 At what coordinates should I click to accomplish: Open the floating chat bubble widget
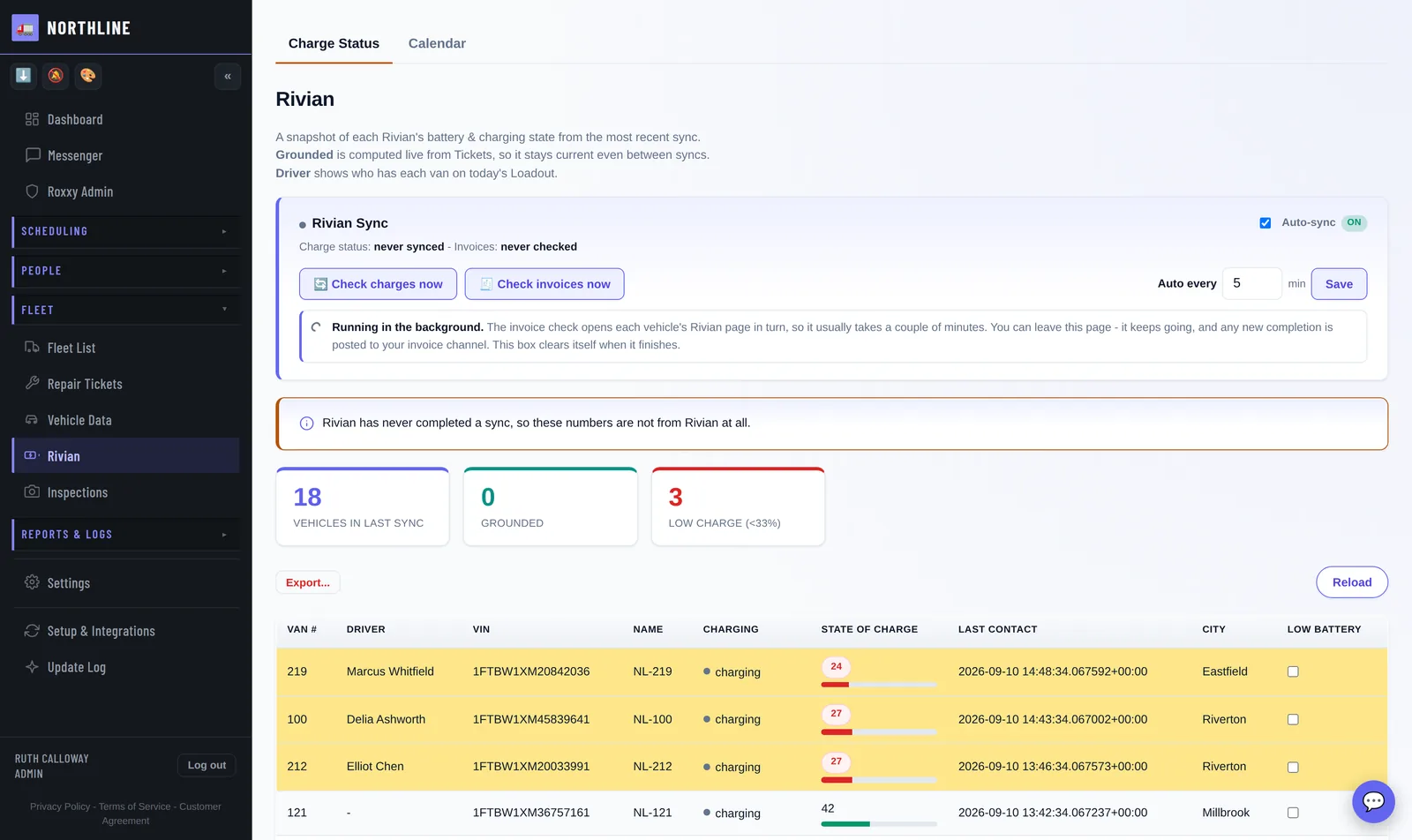tap(1373, 801)
